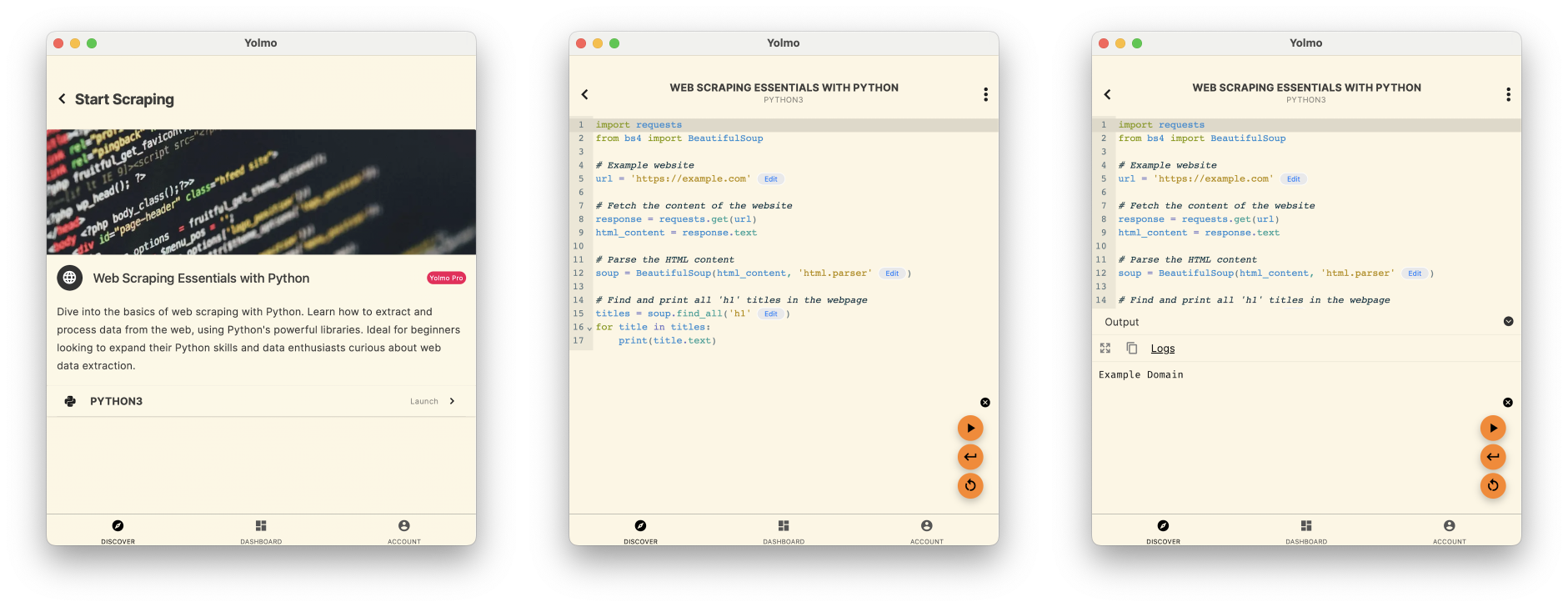Edit the url value in right window
The height and width of the screenshot is (607, 1568).
[1293, 179]
